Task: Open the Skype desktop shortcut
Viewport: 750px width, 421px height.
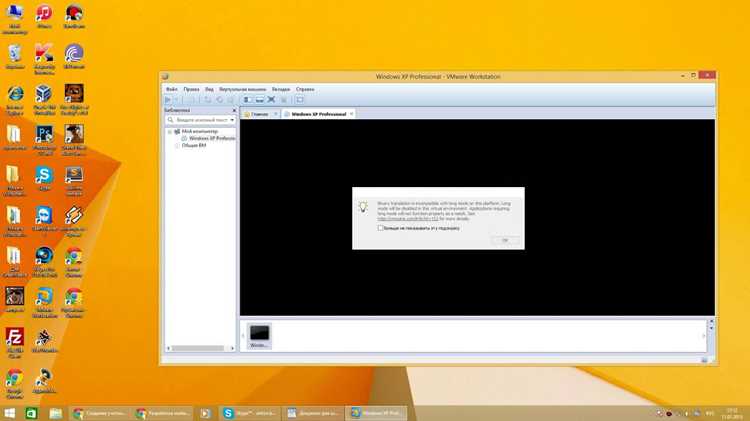Action: pyautogui.click(x=44, y=178)
